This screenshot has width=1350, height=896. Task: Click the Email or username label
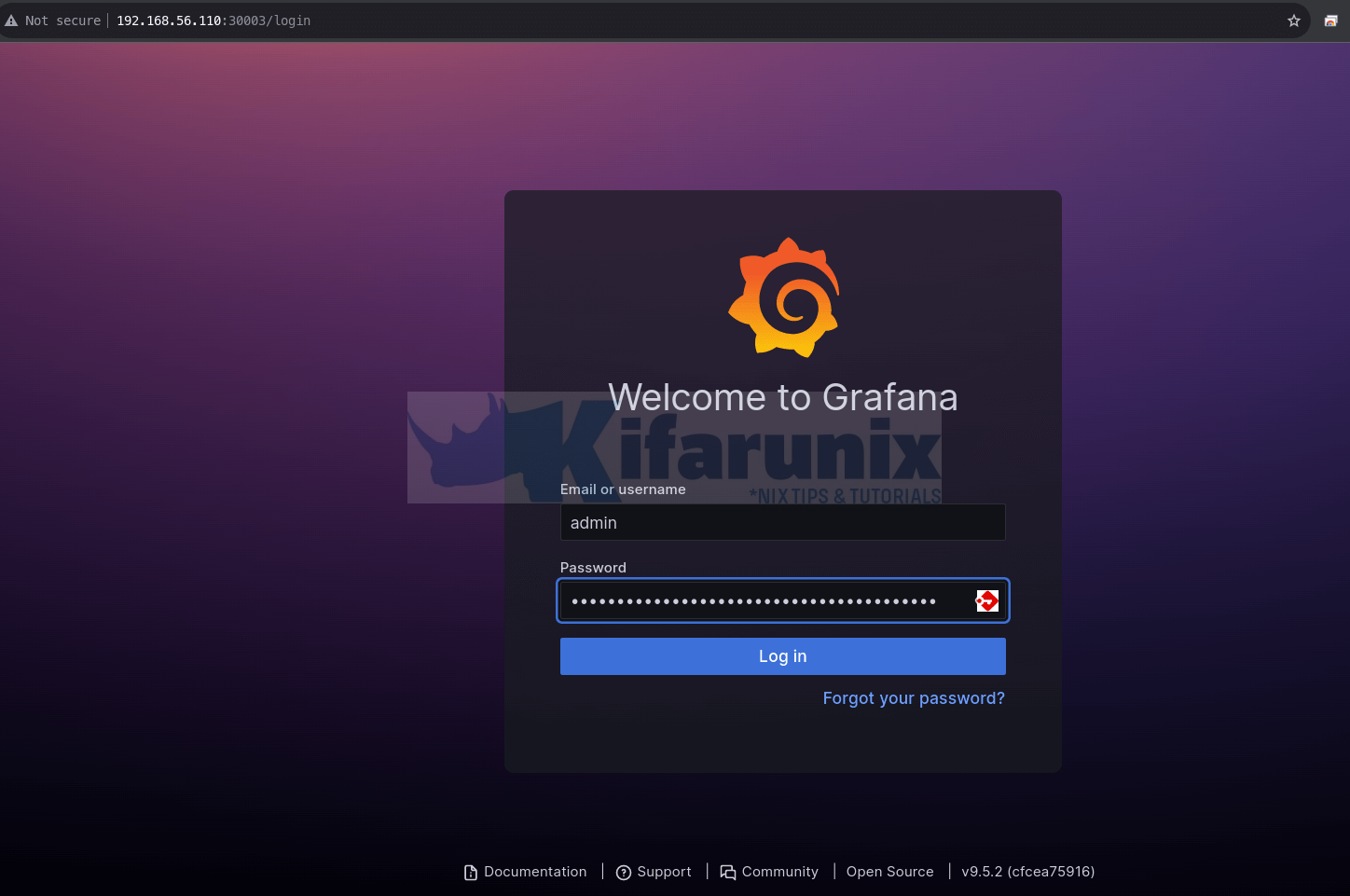[623, 489]
